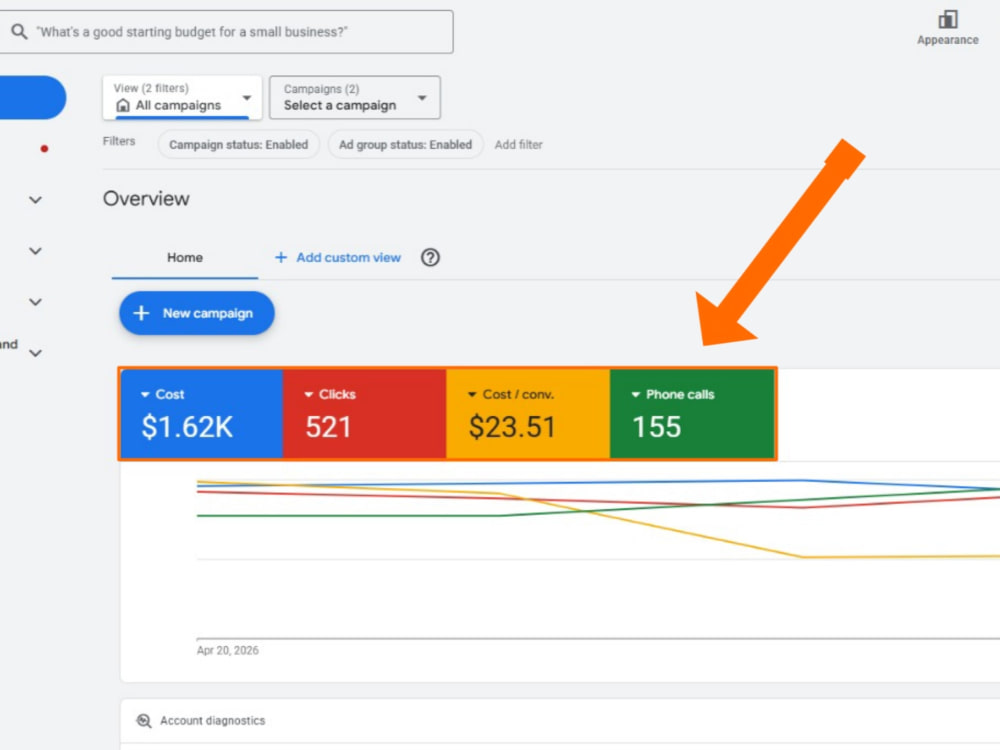Open the Phone calls metric dropdown

tap(635, 395)
